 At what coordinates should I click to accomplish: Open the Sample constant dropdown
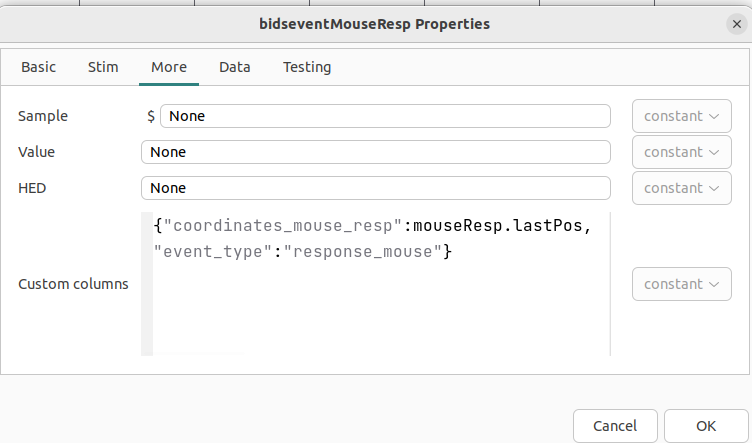pos(682,116)
